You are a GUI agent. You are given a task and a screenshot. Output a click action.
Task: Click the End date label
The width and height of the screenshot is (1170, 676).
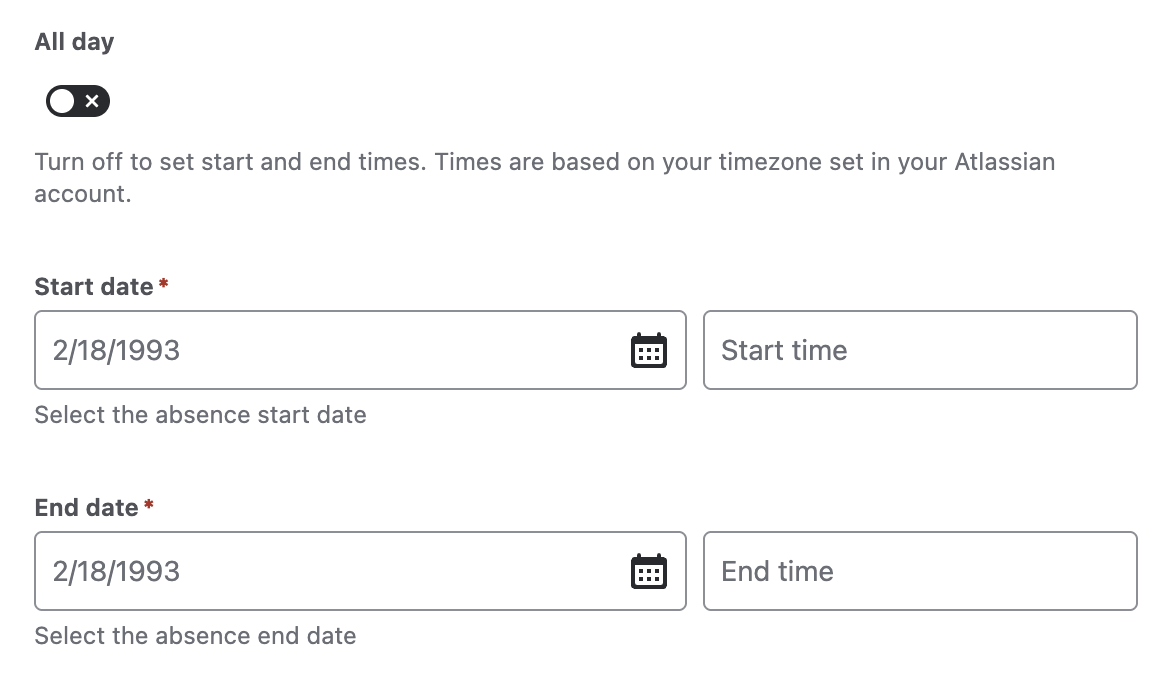[x=87, y=507]
